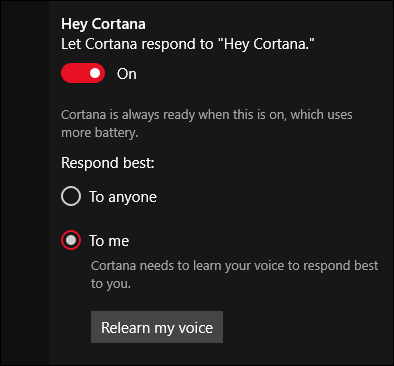Click the "Hey Cortana" bold heading
This screenshot has height=366, width=394.
point(103,24)
